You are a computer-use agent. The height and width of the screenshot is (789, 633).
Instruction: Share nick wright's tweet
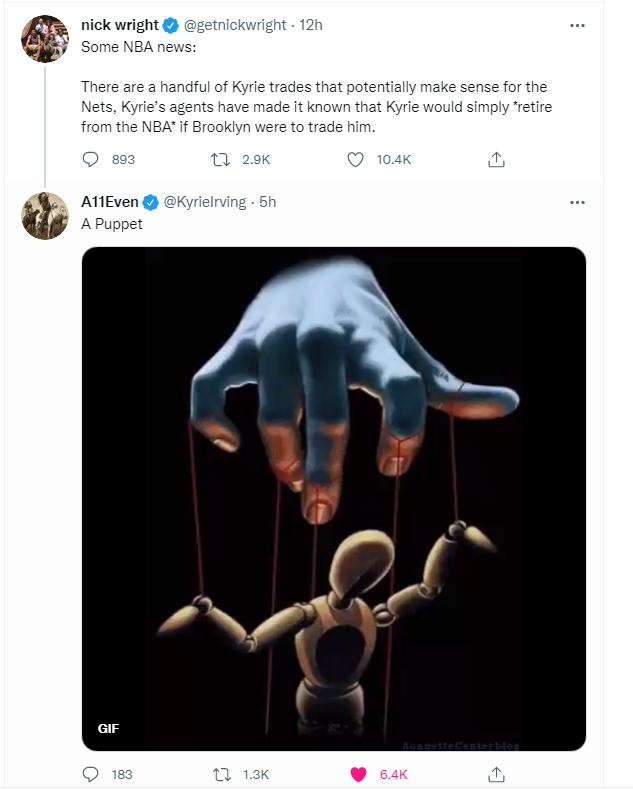[x=494, y=159]
